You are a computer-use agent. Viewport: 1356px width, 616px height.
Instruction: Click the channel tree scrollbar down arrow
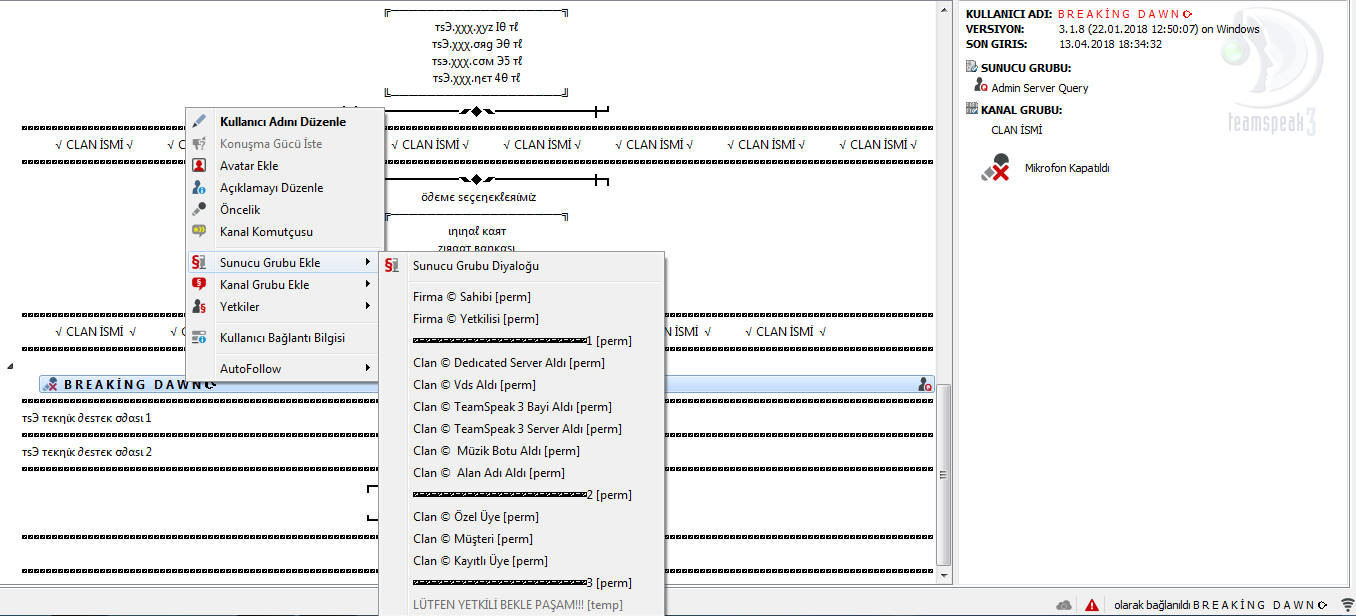(943, 575)
